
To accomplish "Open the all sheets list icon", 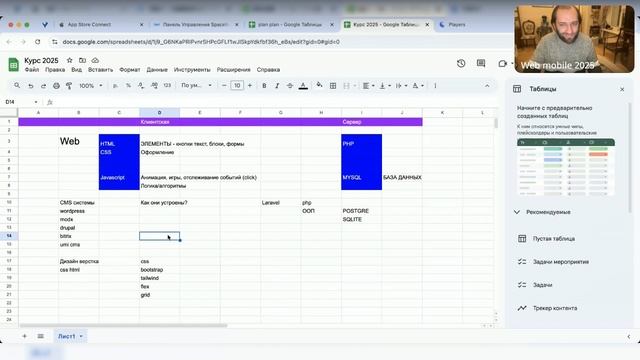I will click(x=40, y=336).
